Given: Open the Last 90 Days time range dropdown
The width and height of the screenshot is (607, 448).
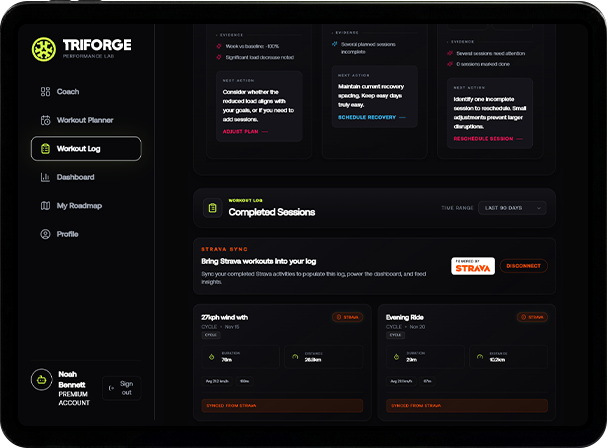Looking at the screenshot, I should click(x=512, y=208).
